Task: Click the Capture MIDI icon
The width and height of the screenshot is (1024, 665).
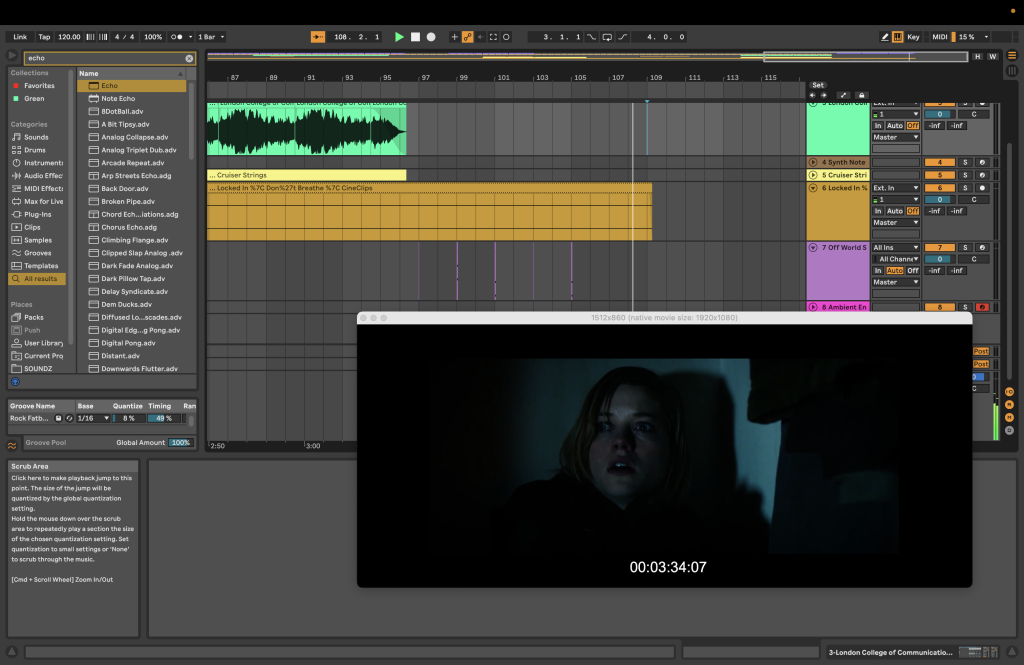Action: pyautogui.click(x=493, y=37)
